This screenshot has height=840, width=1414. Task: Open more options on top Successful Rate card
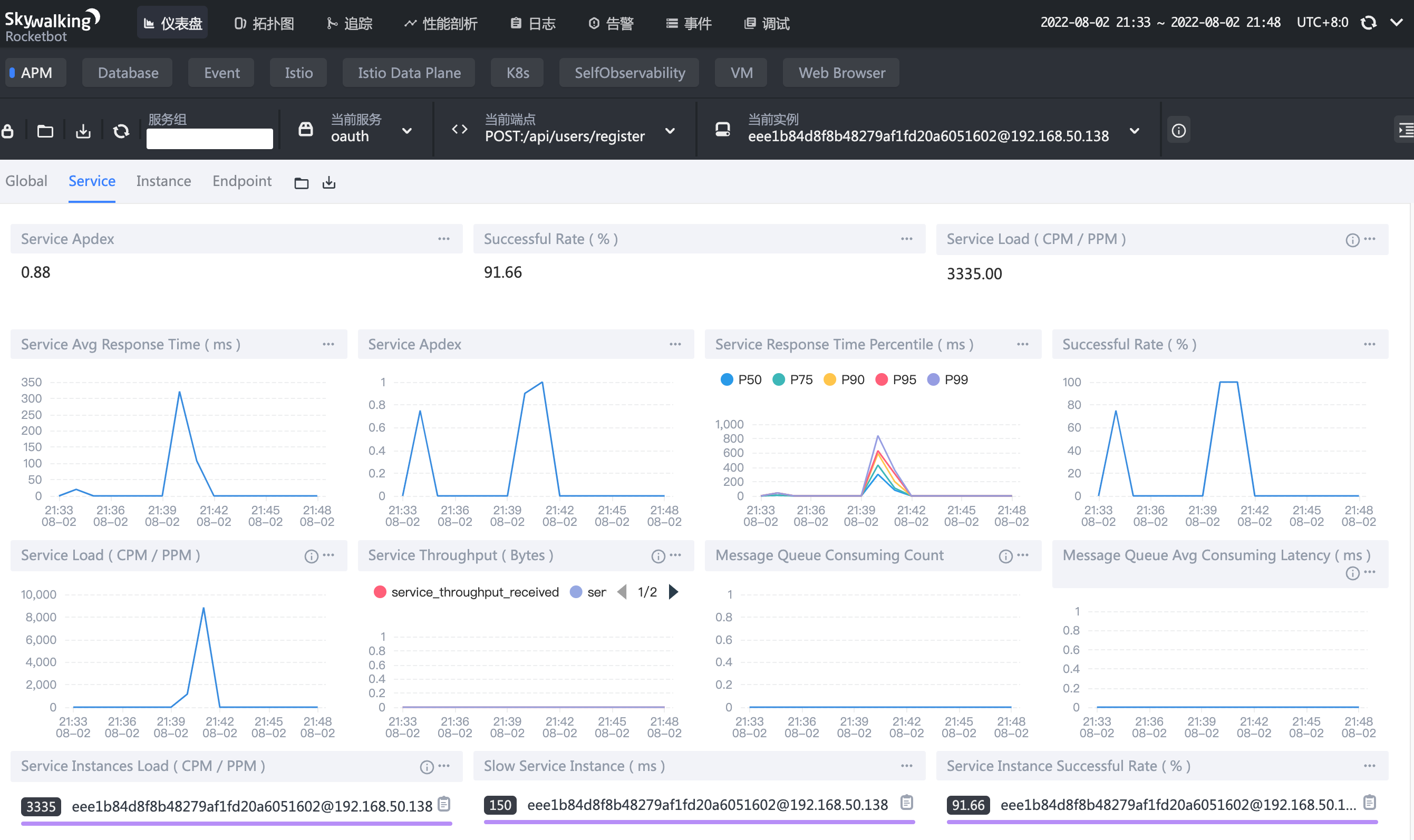pyautogui.click(x=907, y=239)
